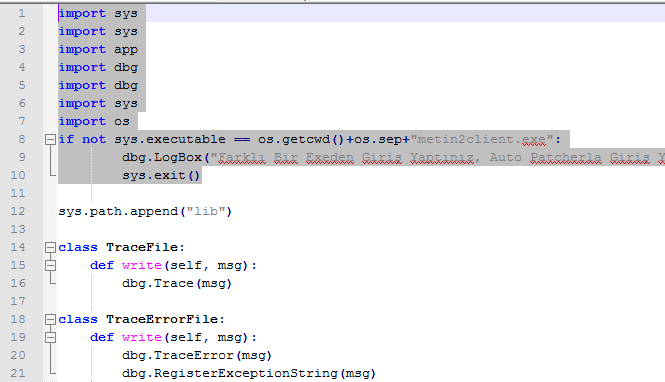Click the "metin2client.exe" string
This screenshot has height=382, width=665.
[x=482, y=139]
